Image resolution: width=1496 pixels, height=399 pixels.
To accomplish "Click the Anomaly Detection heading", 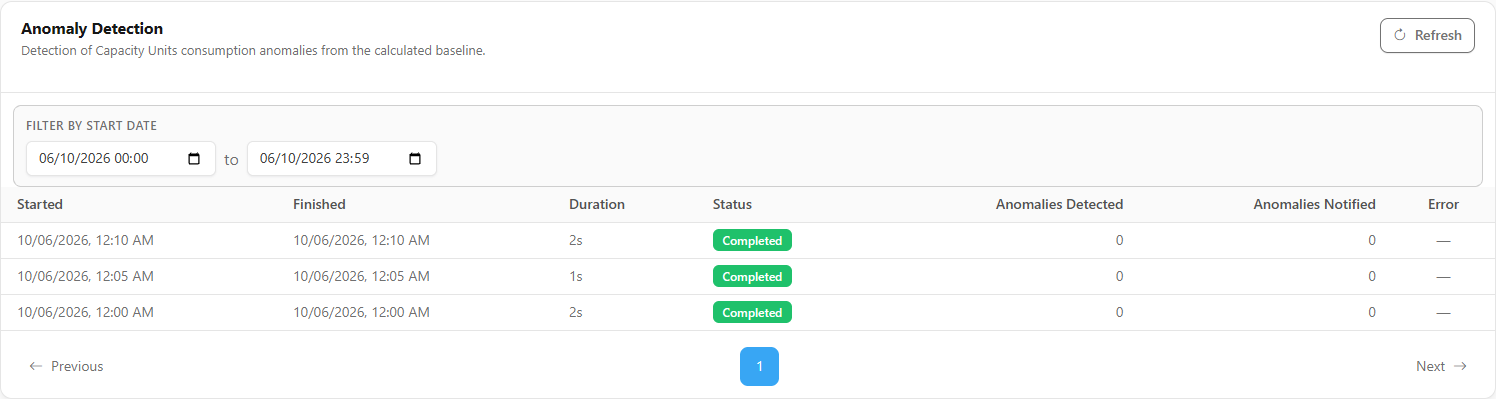I will click(92, 29).
